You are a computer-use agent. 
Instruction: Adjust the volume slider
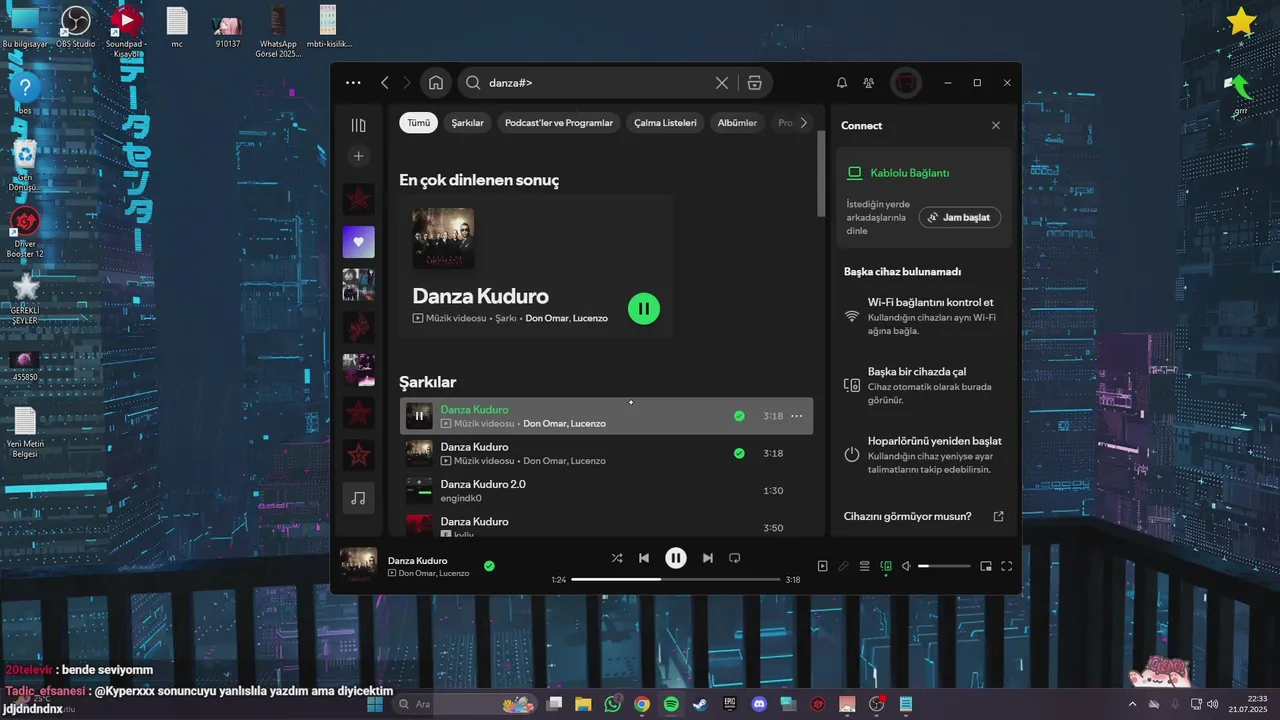[943, 566]
